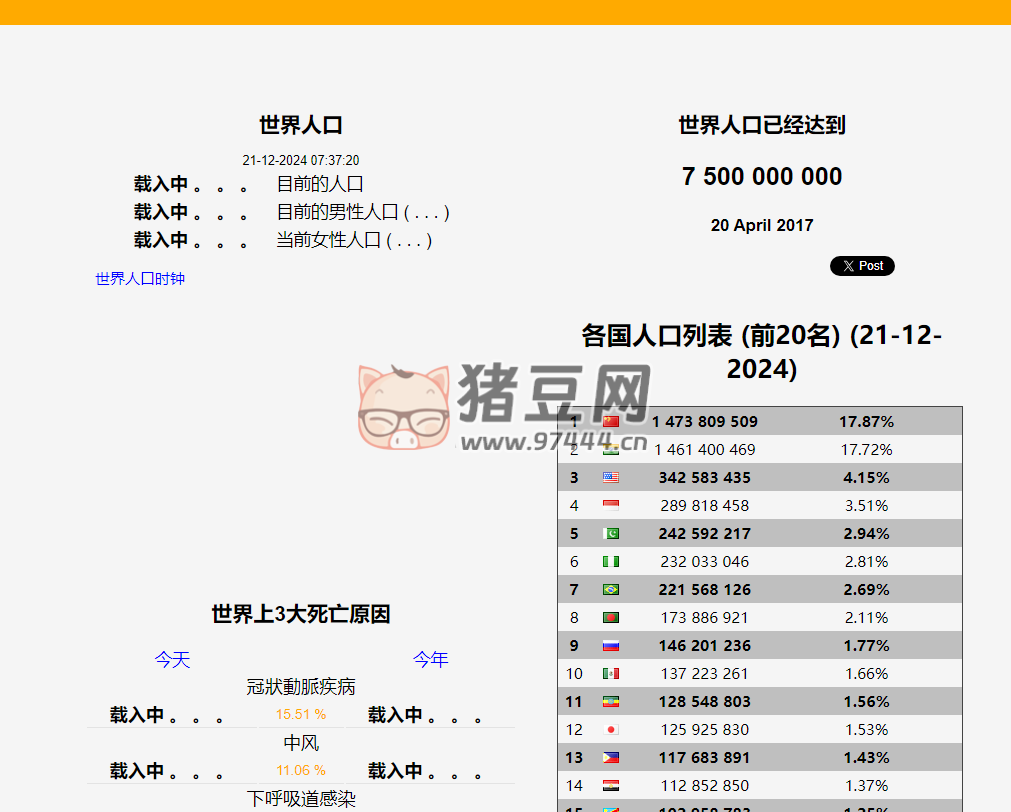Click the X Post share button
The image size is (1011, 812).
(x=862, y=265)
